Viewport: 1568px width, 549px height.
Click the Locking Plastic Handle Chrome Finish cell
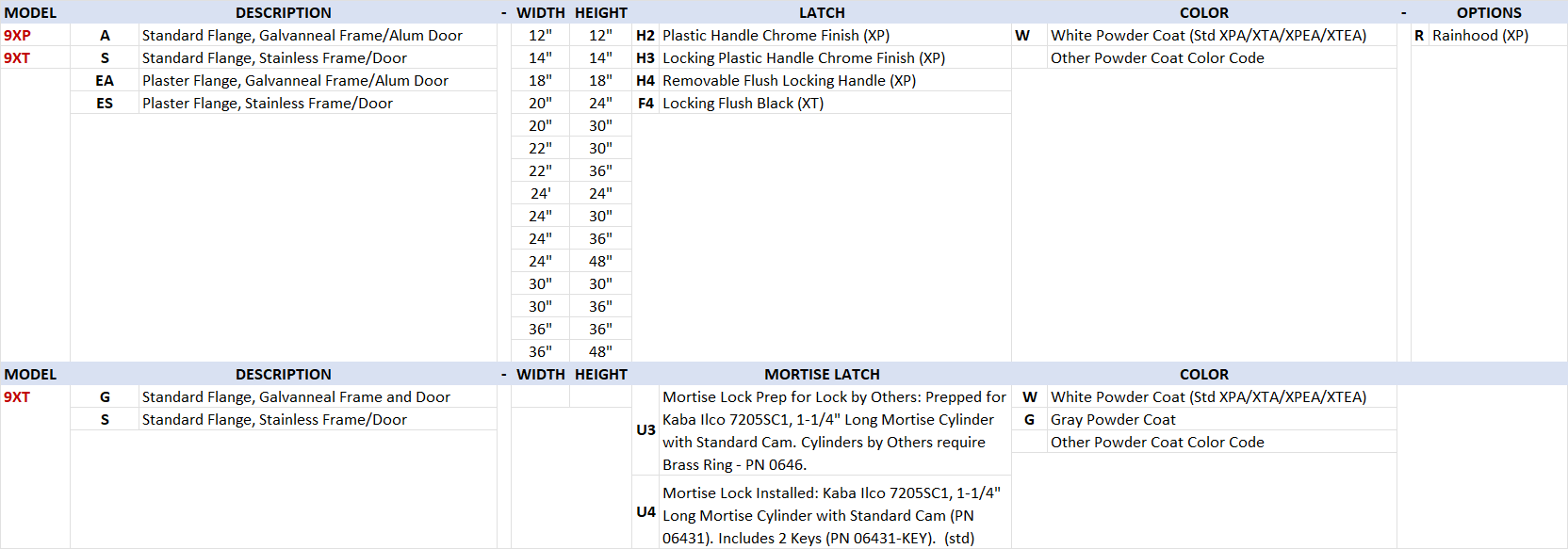(803, 58)
